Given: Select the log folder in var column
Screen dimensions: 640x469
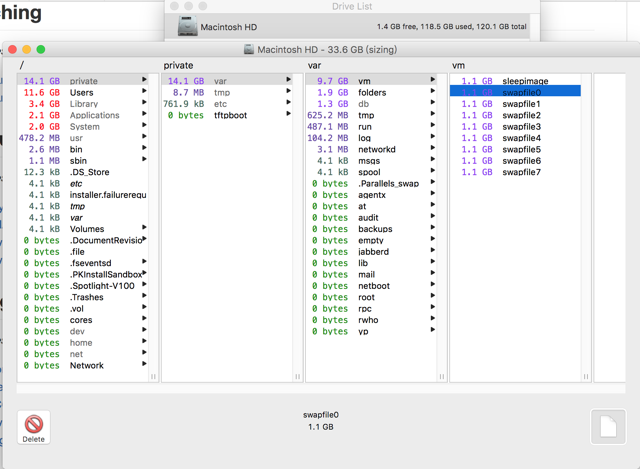Looking at the screenshot, I should click(371, 138).
